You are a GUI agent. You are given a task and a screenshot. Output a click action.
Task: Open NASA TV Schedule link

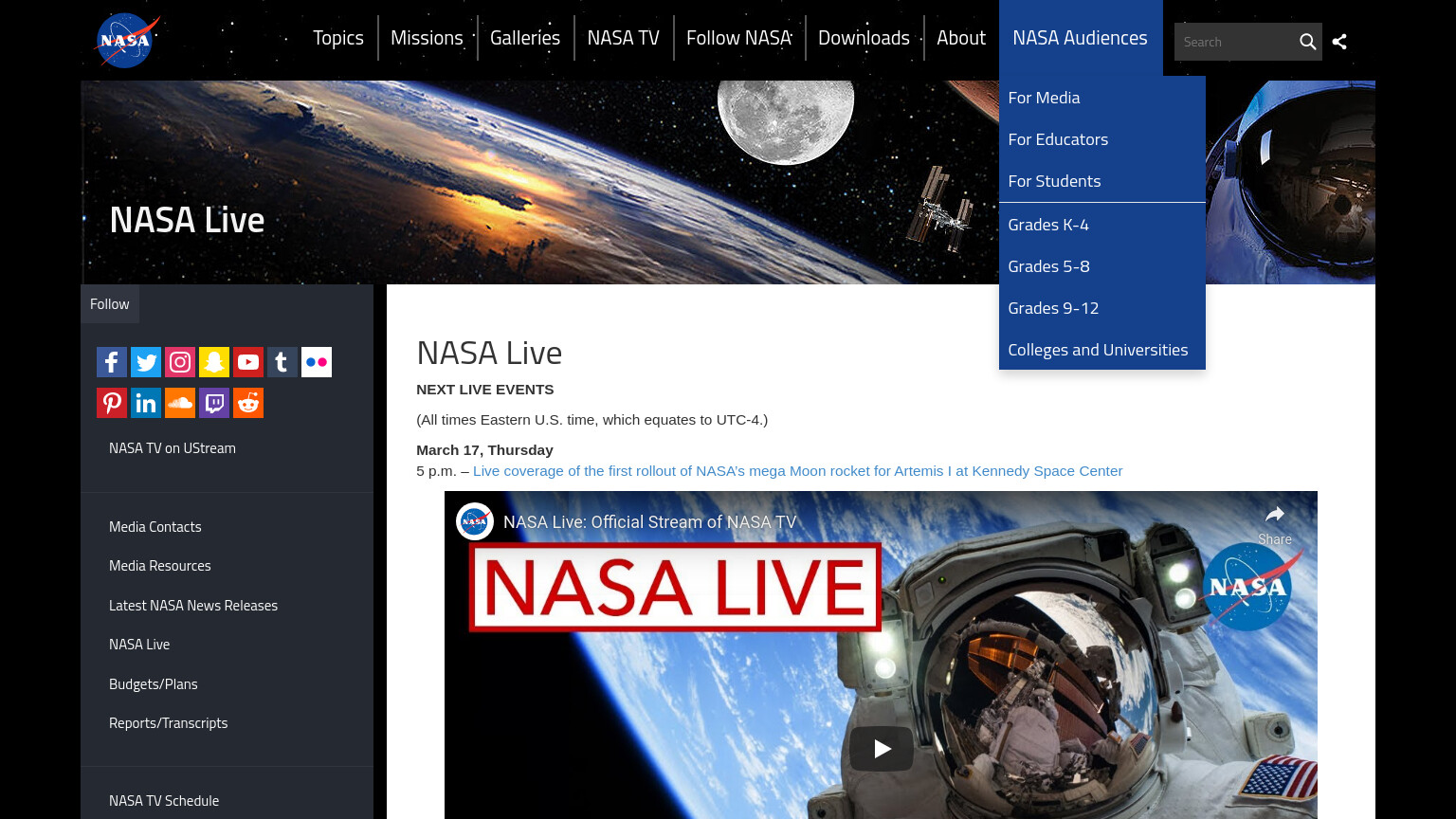164,801
